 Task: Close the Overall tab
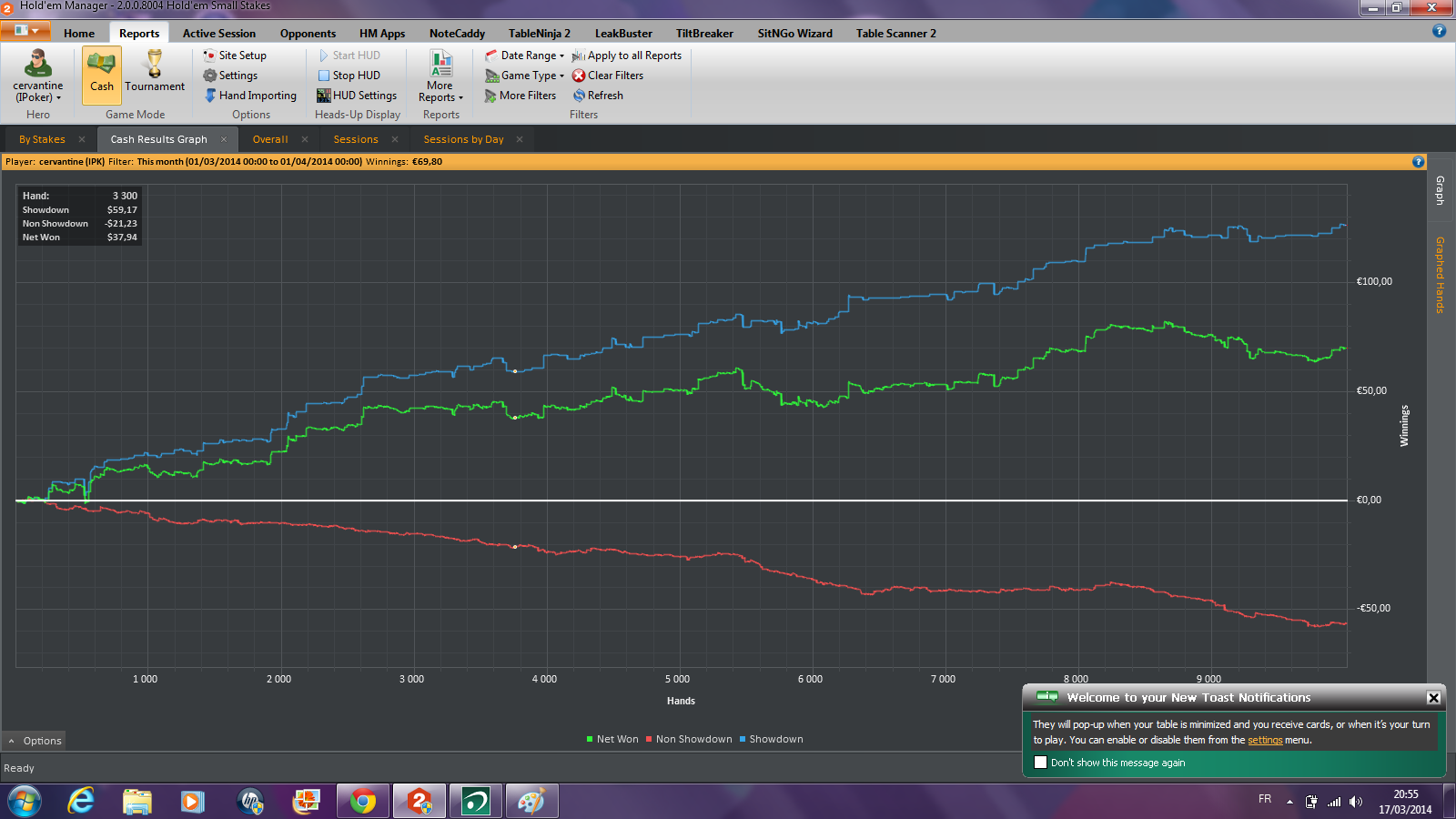click(305, 139)
